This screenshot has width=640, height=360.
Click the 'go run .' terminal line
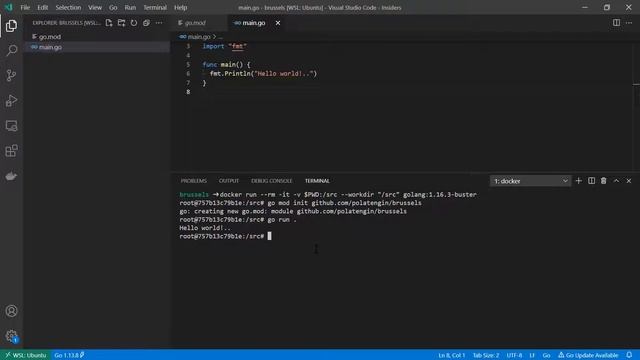coord(238,220)
